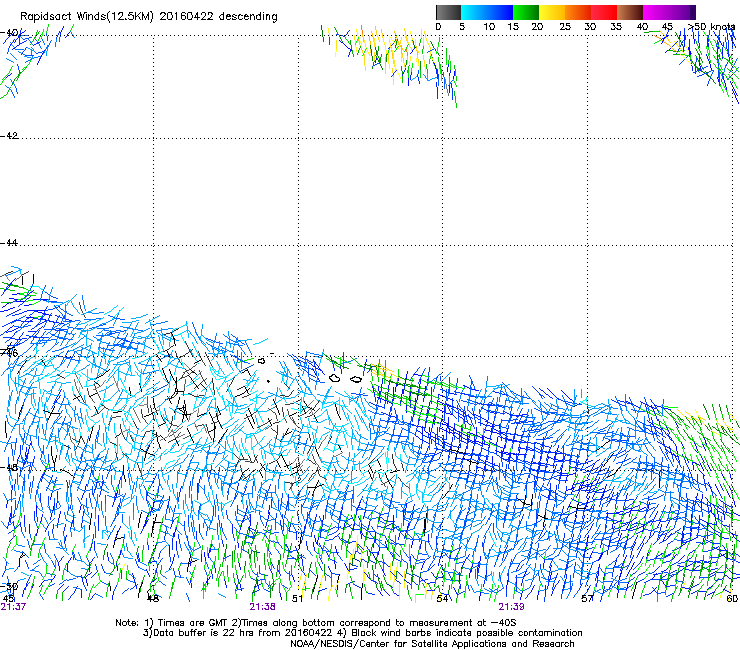Select the brown 35-40 knots color segment
This screenshot has height=650, width=740.
(630, 12)
